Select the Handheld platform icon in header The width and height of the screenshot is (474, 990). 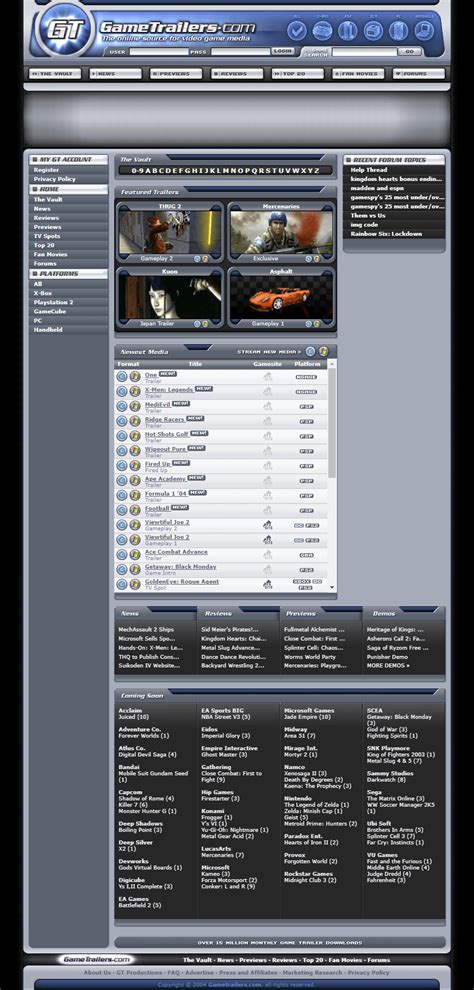pyautogui.click(x=424, y=30)
